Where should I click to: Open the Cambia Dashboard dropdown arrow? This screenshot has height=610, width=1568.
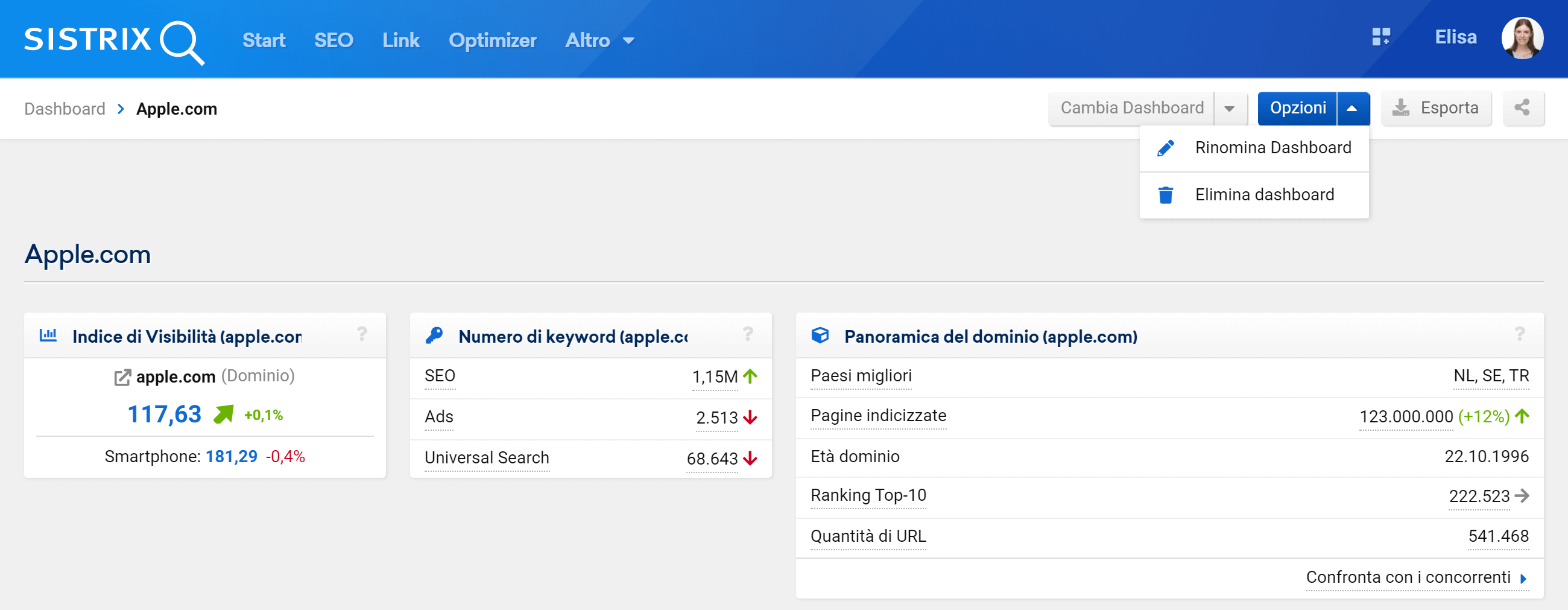pyautogui.click(x=1230, y=109)
